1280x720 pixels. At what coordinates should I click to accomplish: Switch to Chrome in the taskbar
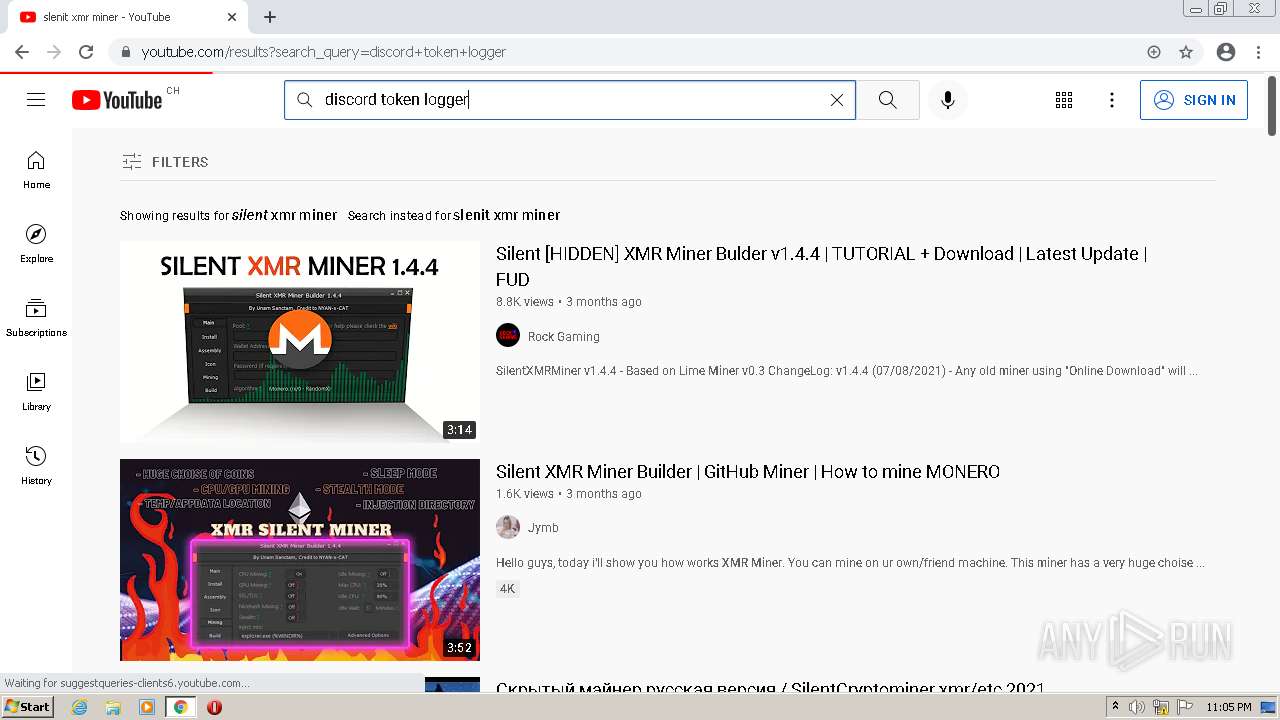point(180,707)
